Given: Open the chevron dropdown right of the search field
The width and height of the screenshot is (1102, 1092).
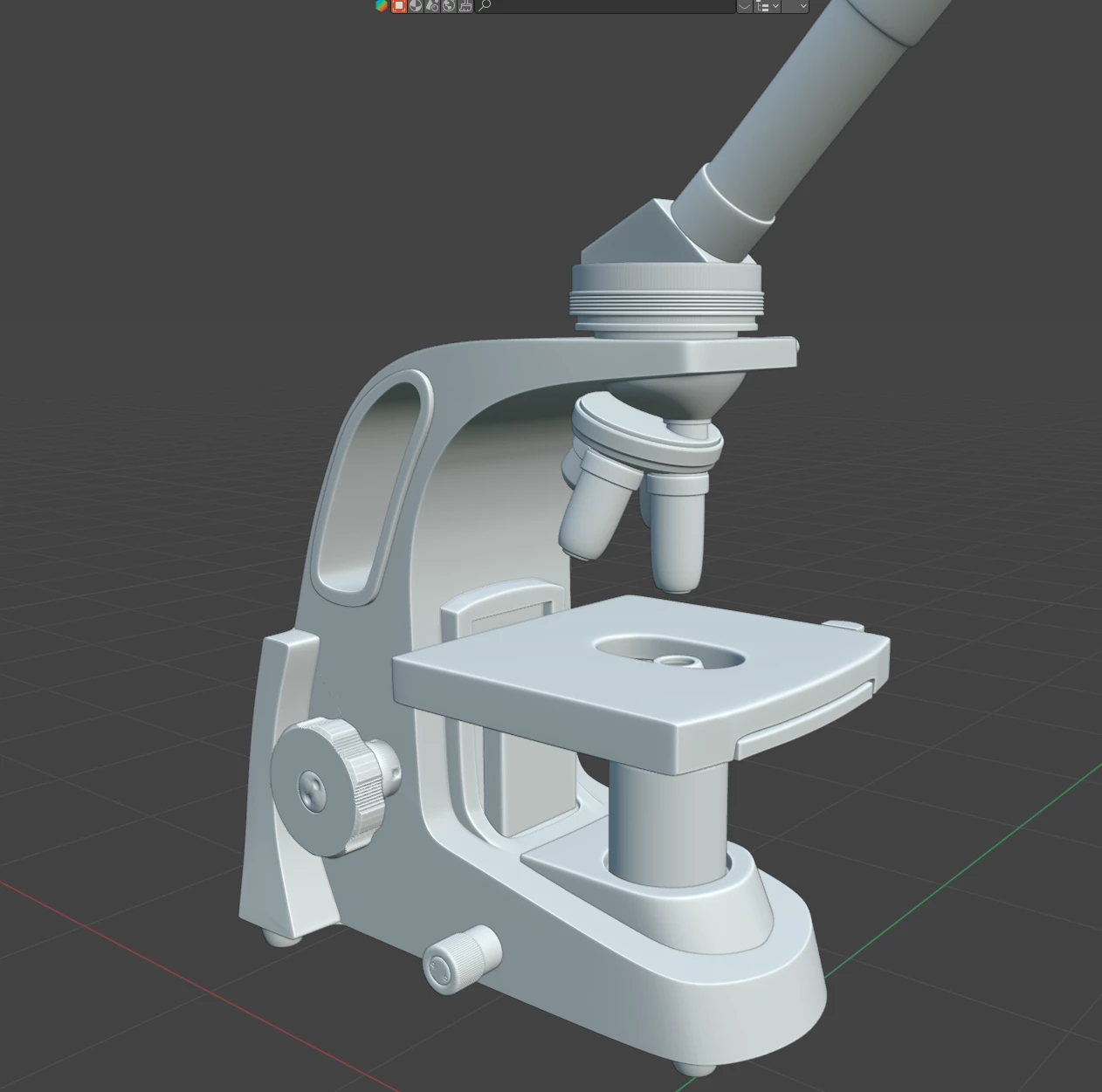Looking at the screenshot, I should 744,5.
